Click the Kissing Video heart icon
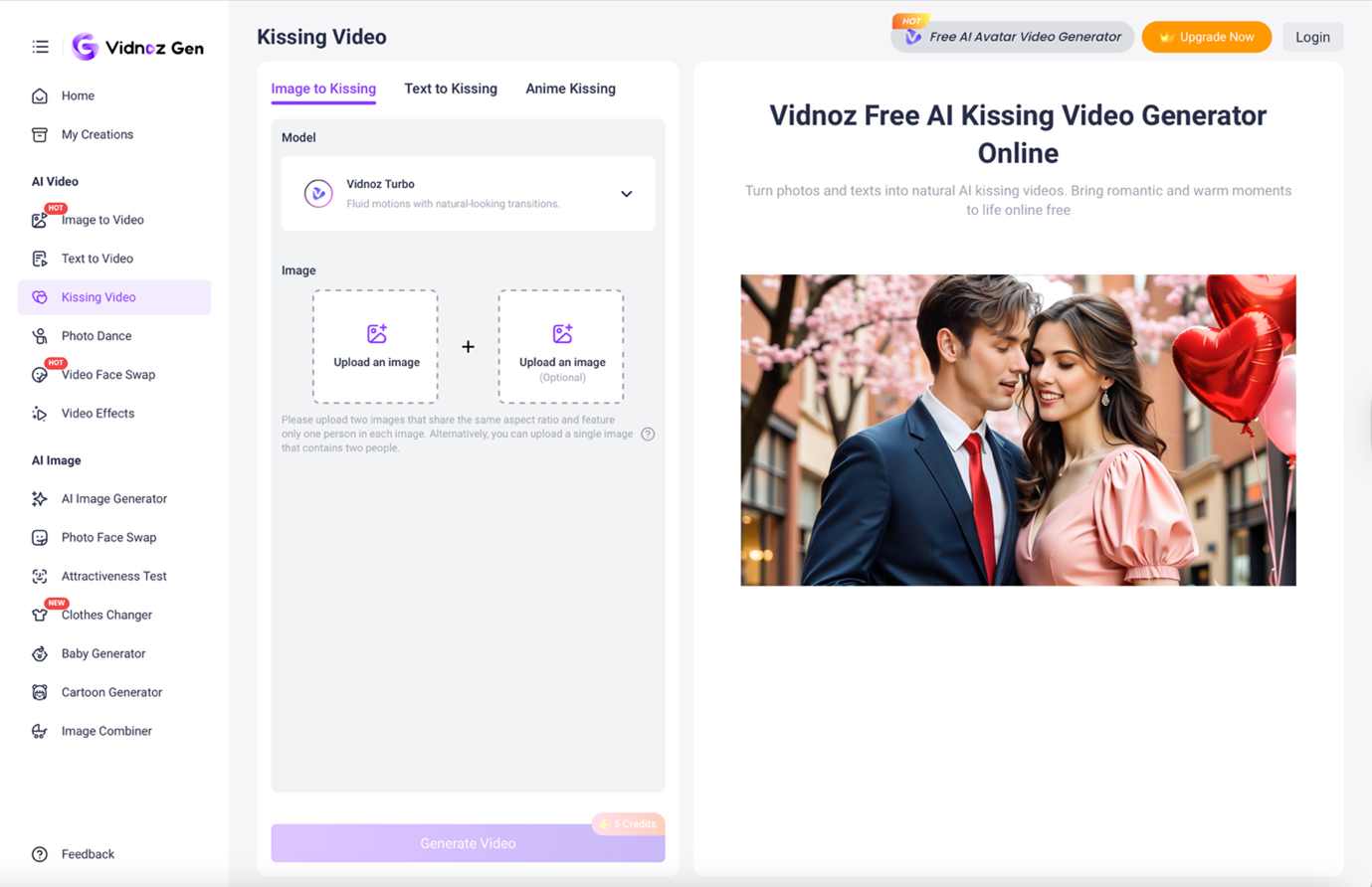This screenshot has width=1372, height=887. [40, 297]
